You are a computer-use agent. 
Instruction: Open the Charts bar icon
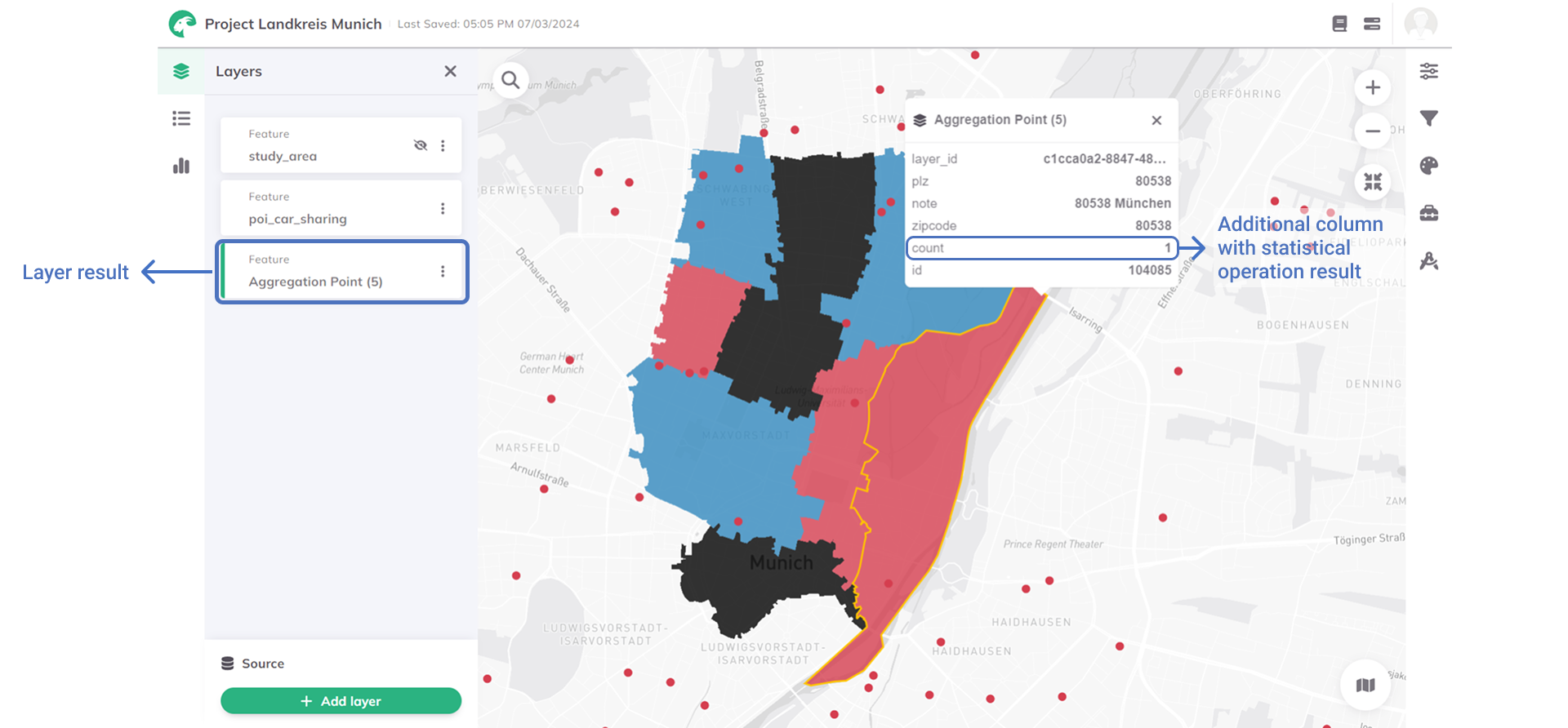coord(181,166)
